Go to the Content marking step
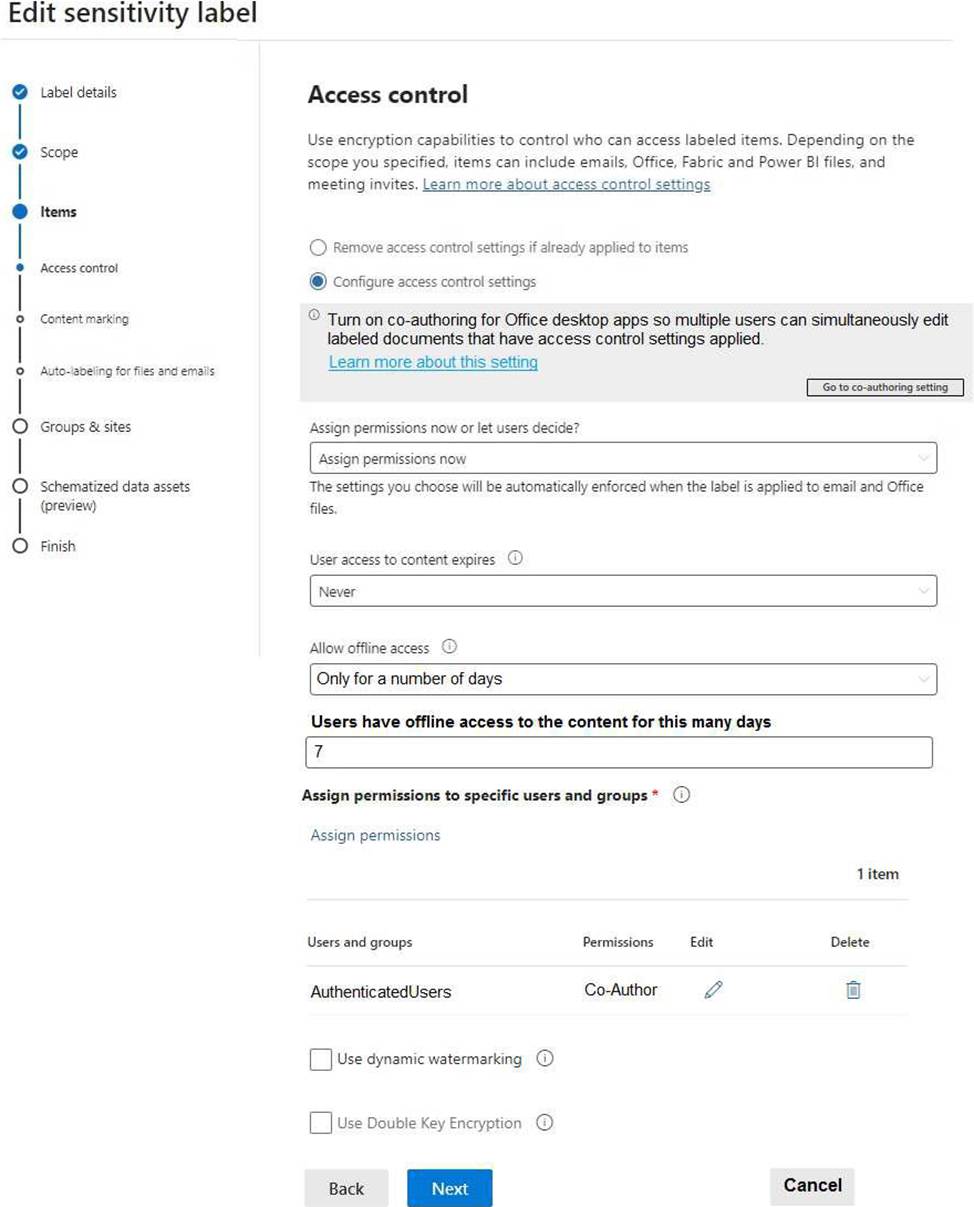Image resolution: width=974 pixels, height=1207 pixels. pos(84,319)
